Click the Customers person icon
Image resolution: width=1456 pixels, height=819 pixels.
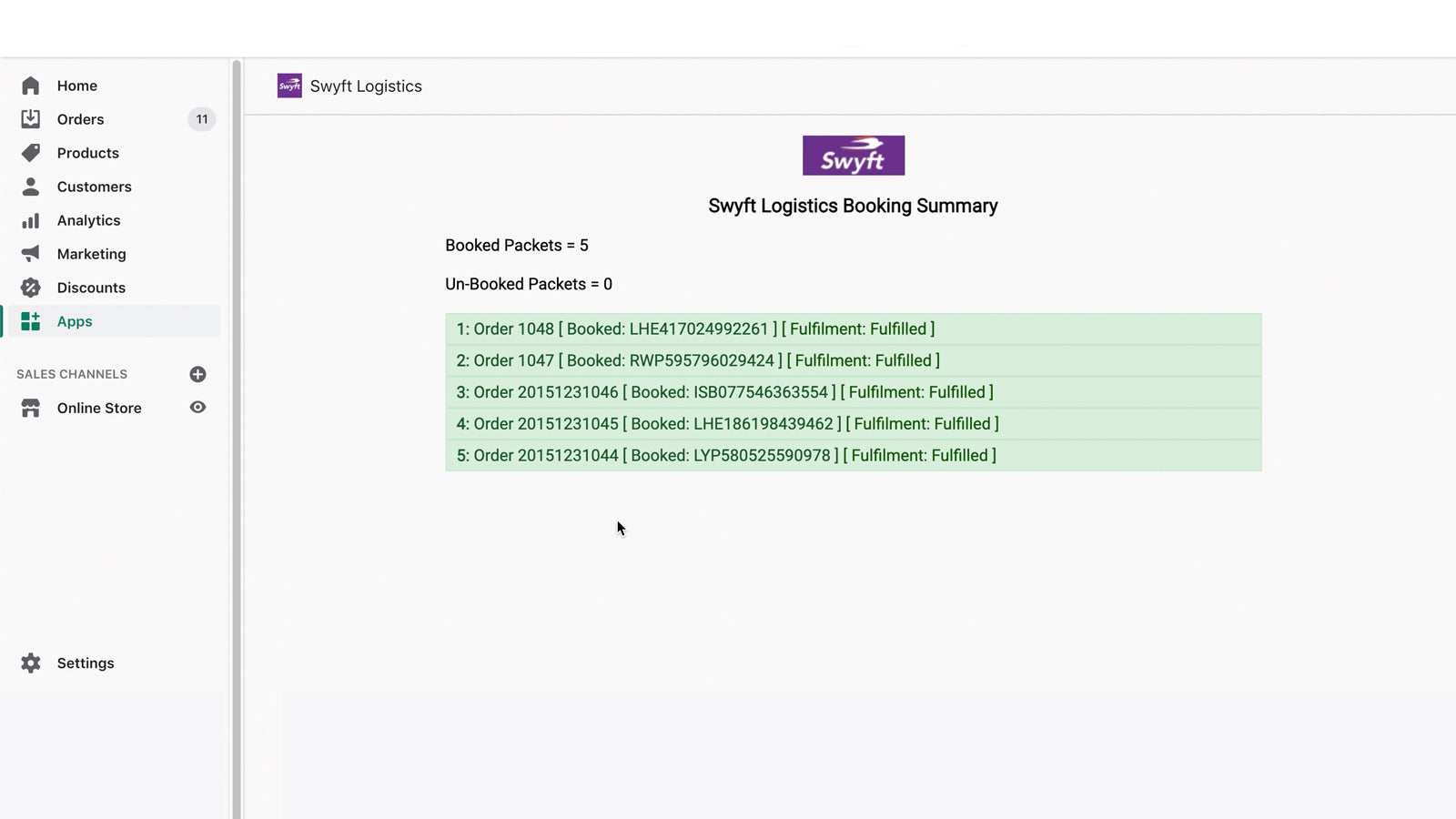point(30,187)
